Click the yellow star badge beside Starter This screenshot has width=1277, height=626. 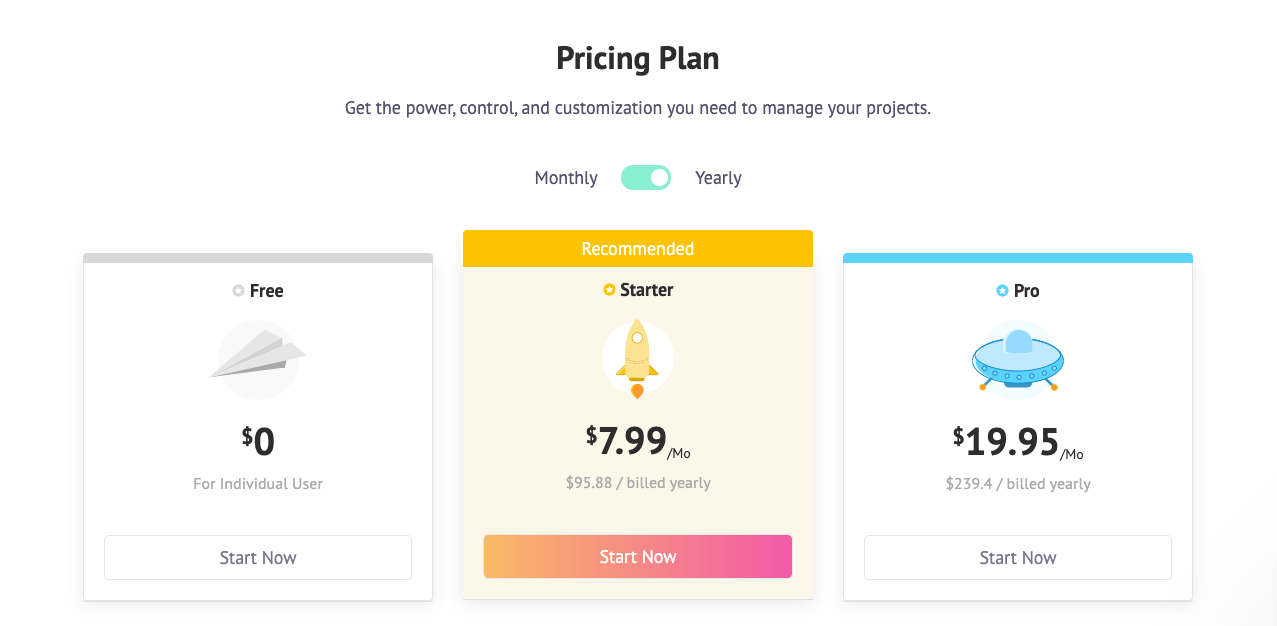[609, 290]
